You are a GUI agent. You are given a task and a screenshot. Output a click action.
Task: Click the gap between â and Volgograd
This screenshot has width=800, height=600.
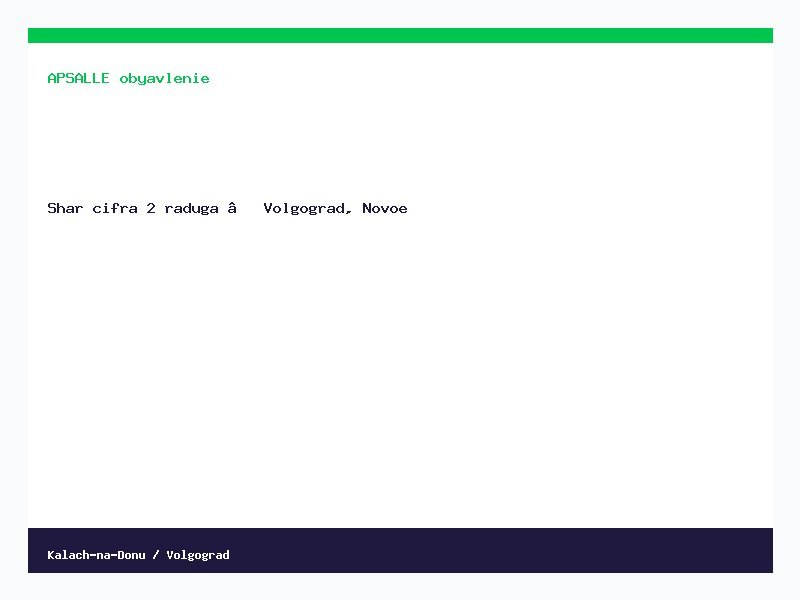point(250,208)
